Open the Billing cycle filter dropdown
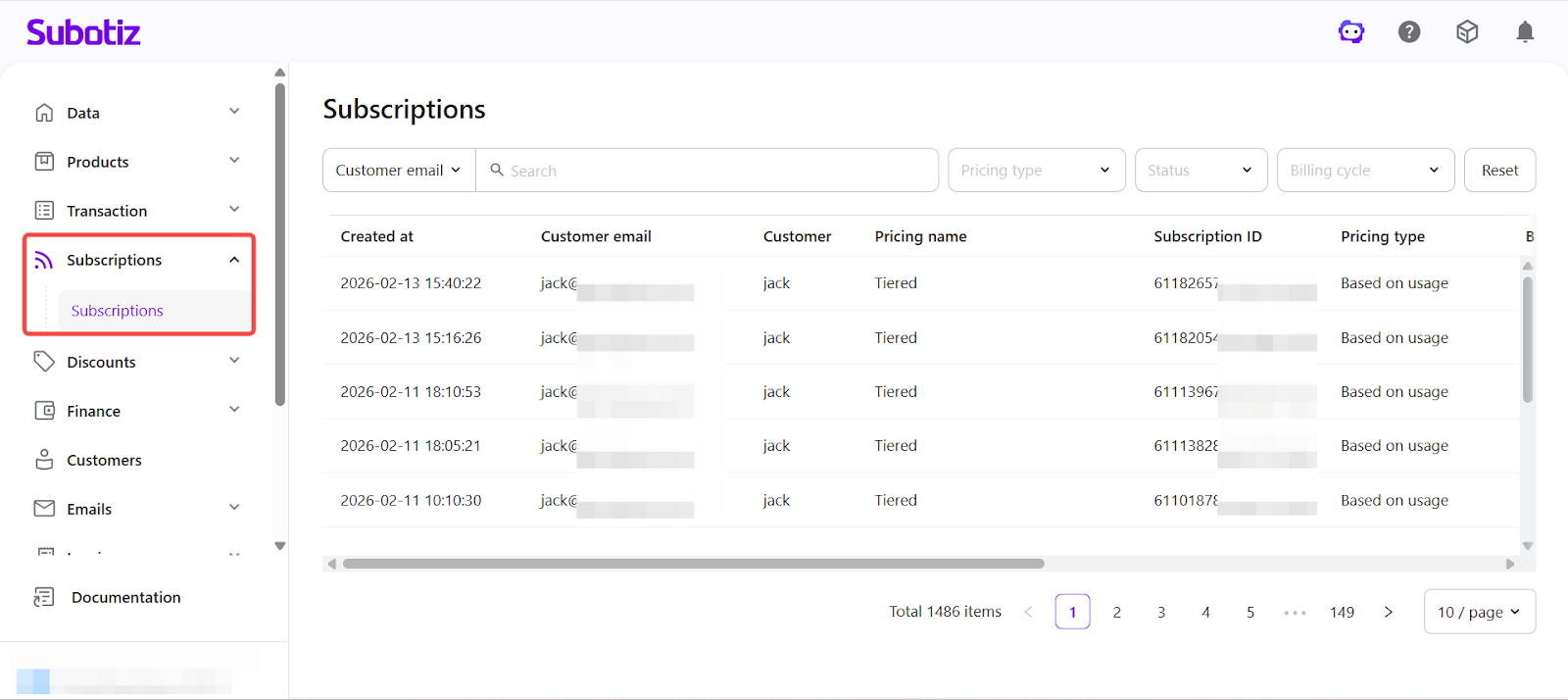Viewport: 1568px width, 700px height. [x=1365, y=171]
